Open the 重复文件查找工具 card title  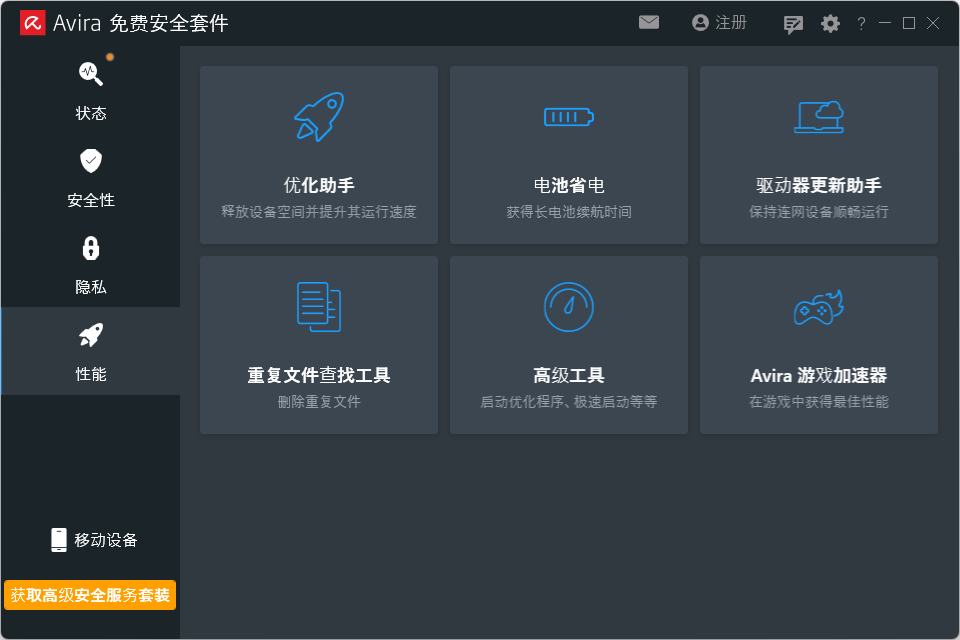[319, 375]
